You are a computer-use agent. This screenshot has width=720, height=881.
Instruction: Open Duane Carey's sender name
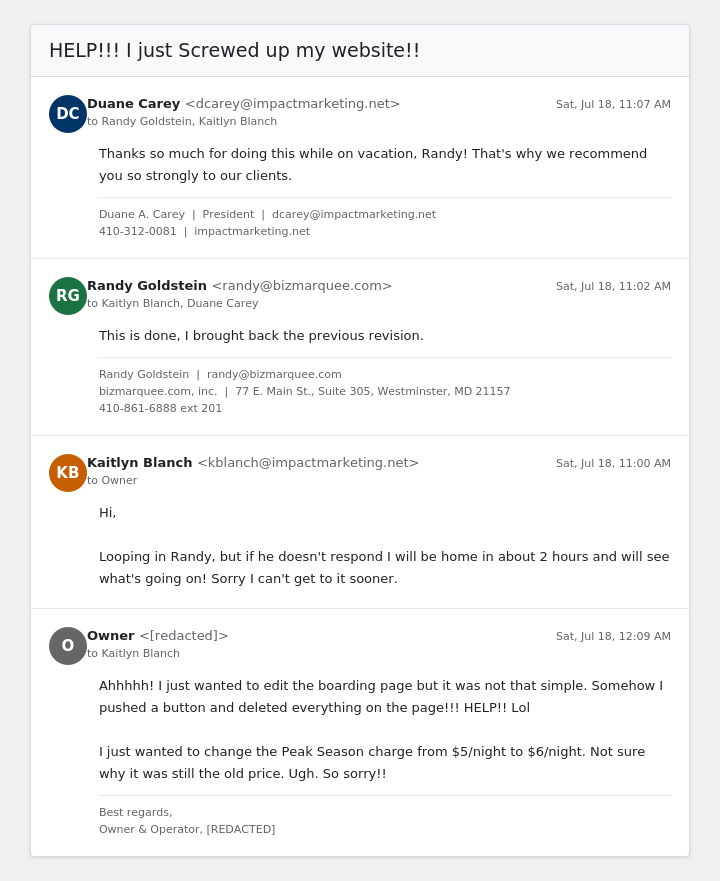click(x=133, y=104)
